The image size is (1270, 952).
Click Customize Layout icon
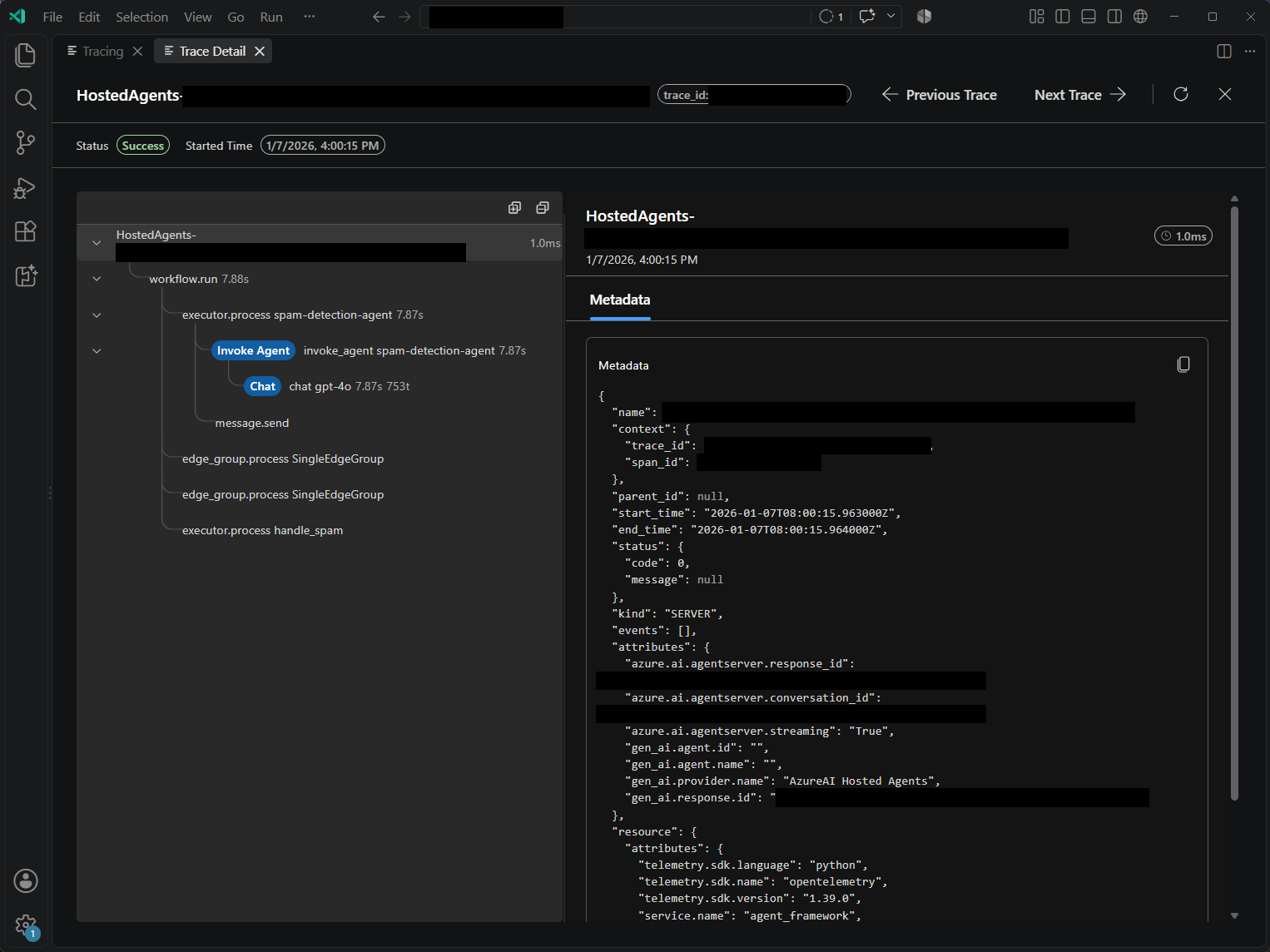pyautogui.click(x=1037, y=17)
